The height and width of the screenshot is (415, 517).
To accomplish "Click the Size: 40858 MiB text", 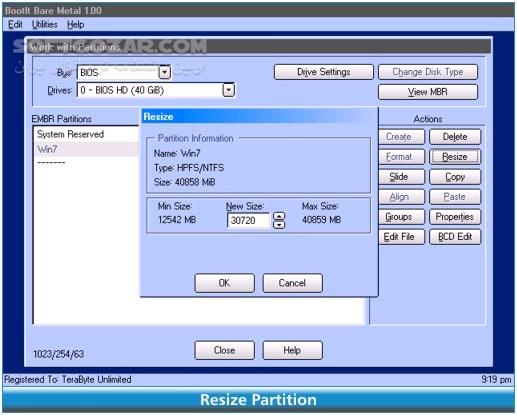I will tap(184, 182).
